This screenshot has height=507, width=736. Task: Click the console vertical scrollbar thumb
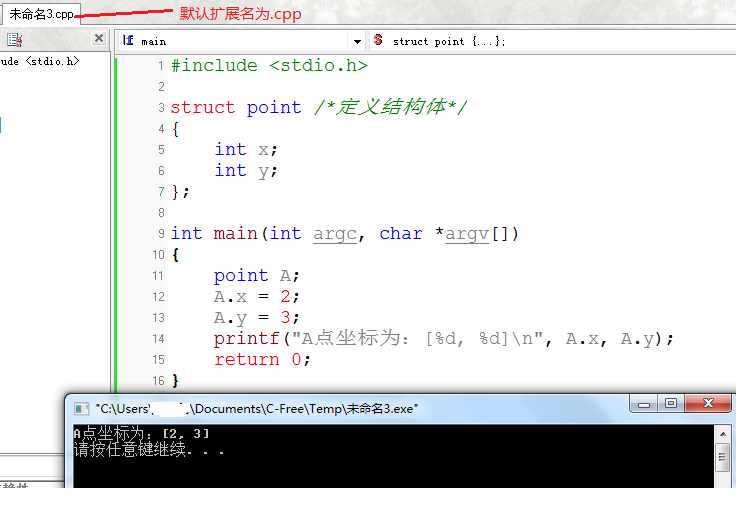tap(722, 457)
